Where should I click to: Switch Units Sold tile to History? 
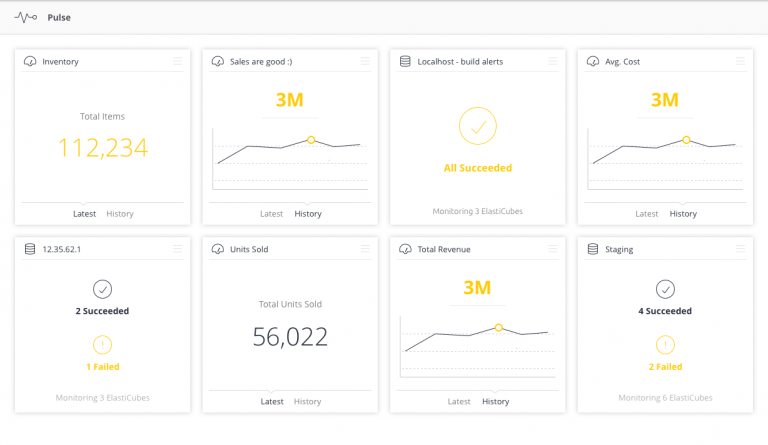point(308,401)
